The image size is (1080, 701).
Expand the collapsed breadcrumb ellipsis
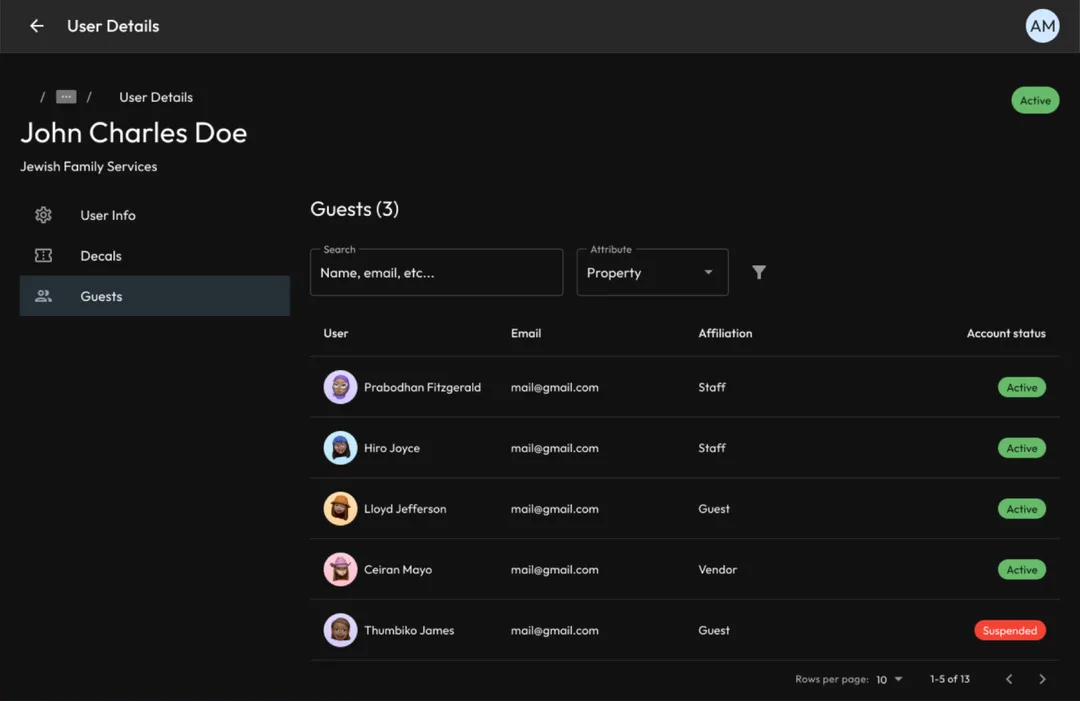(66, 97)
